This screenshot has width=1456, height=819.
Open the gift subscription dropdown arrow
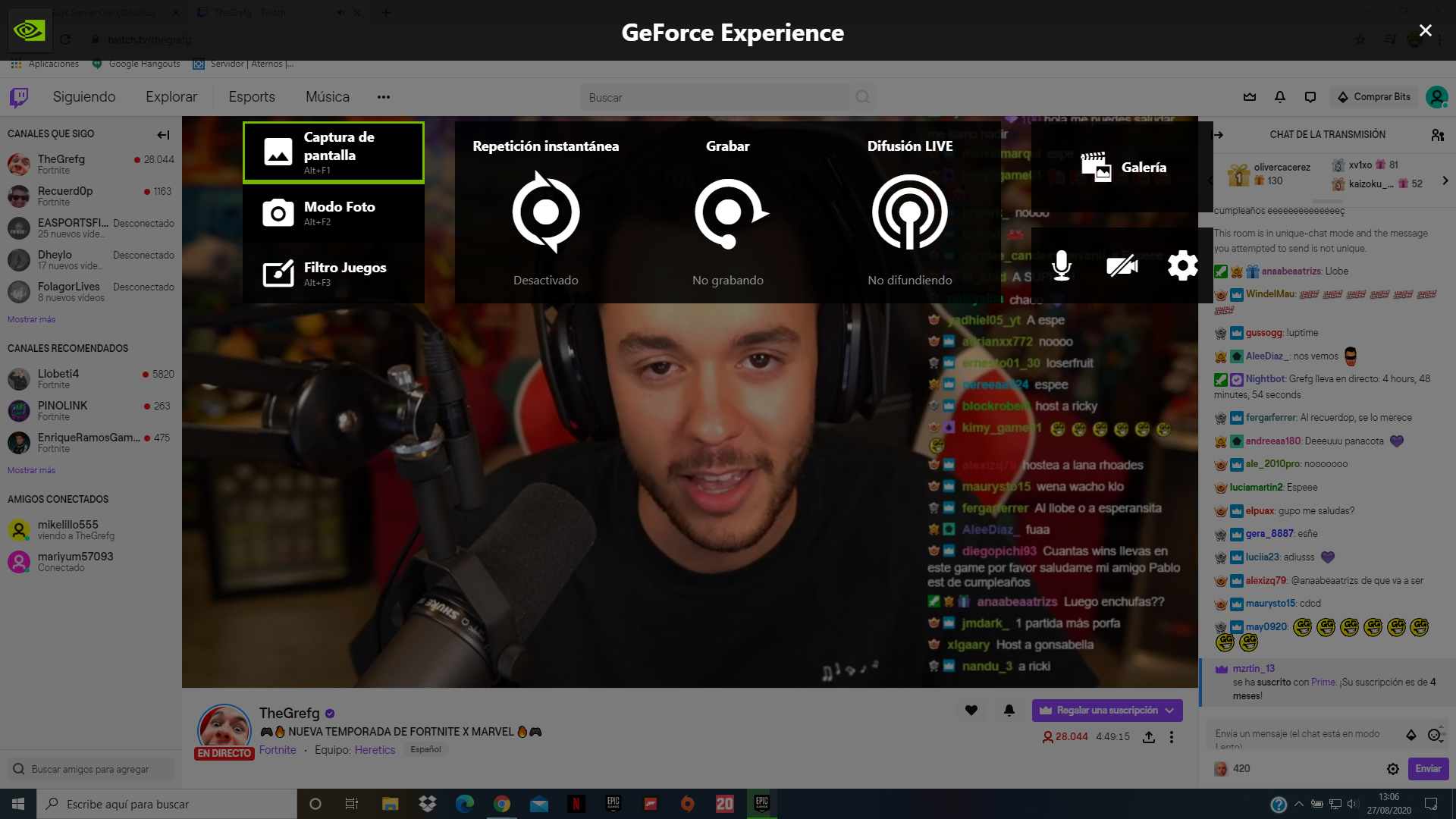point(1169,711)
